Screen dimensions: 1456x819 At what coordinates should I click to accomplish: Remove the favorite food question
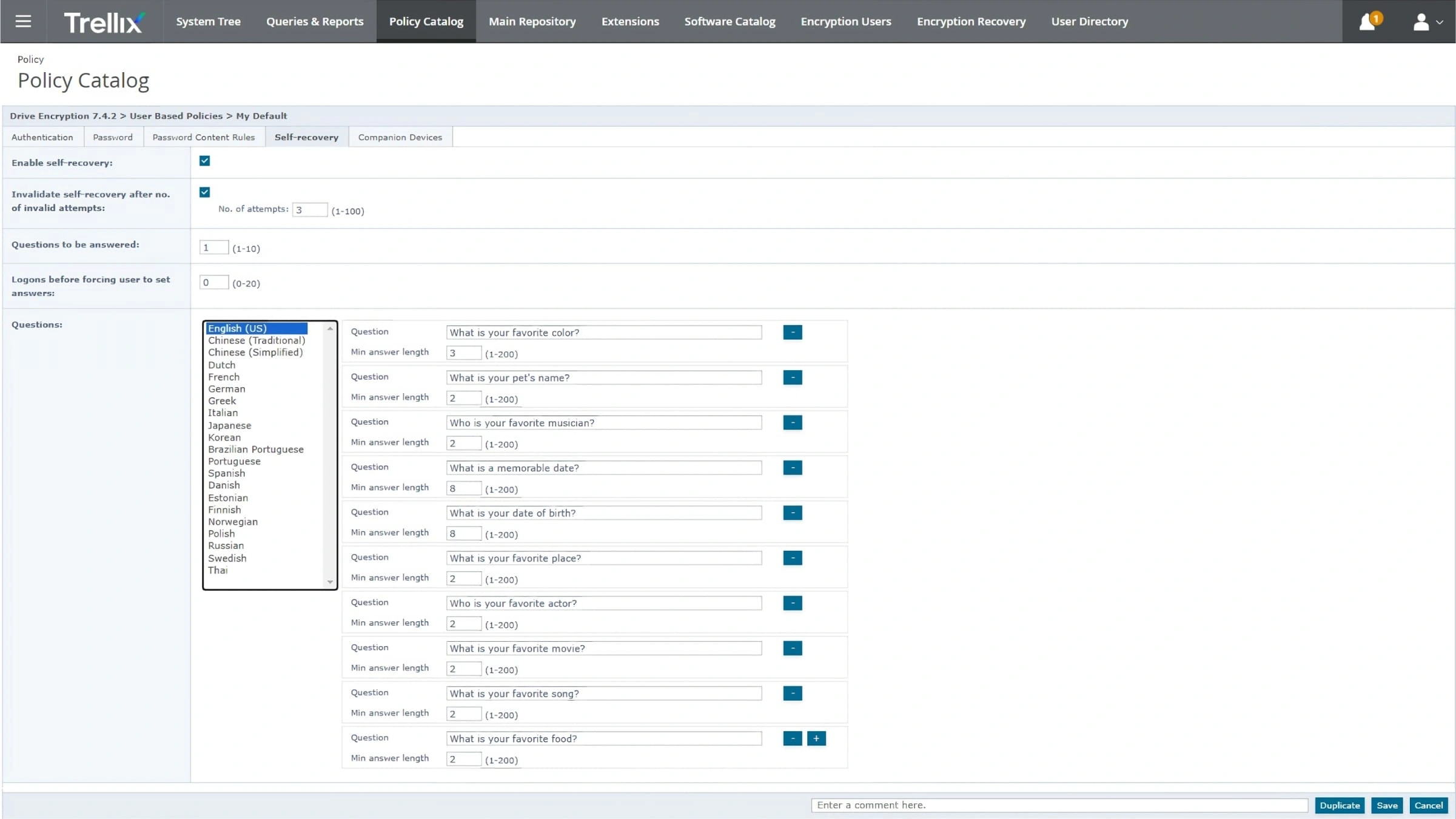click(792, 738)
